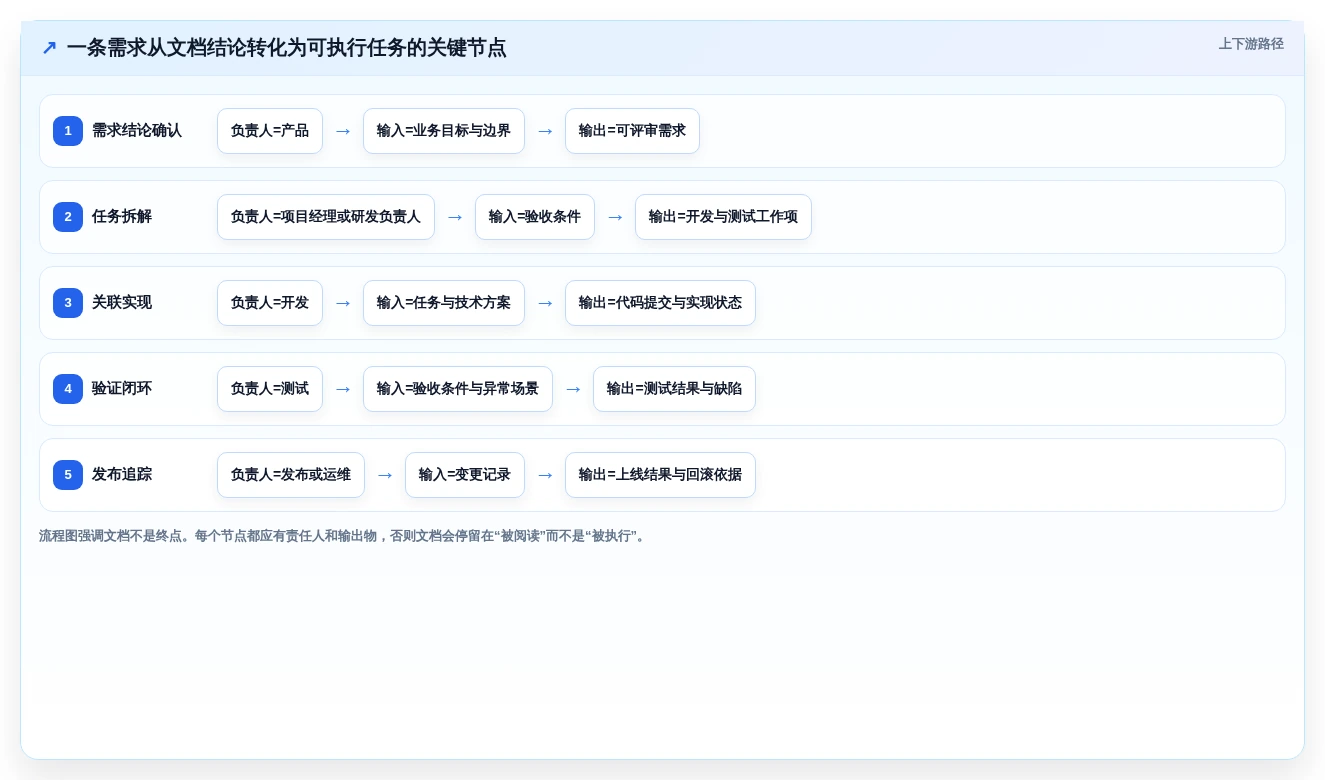The height and width of the screenshot is (780, 1325).
Task: Click the arrow after 输入=验收条件与异常场景
Action: pyautogui.click(x=573, y=389)
